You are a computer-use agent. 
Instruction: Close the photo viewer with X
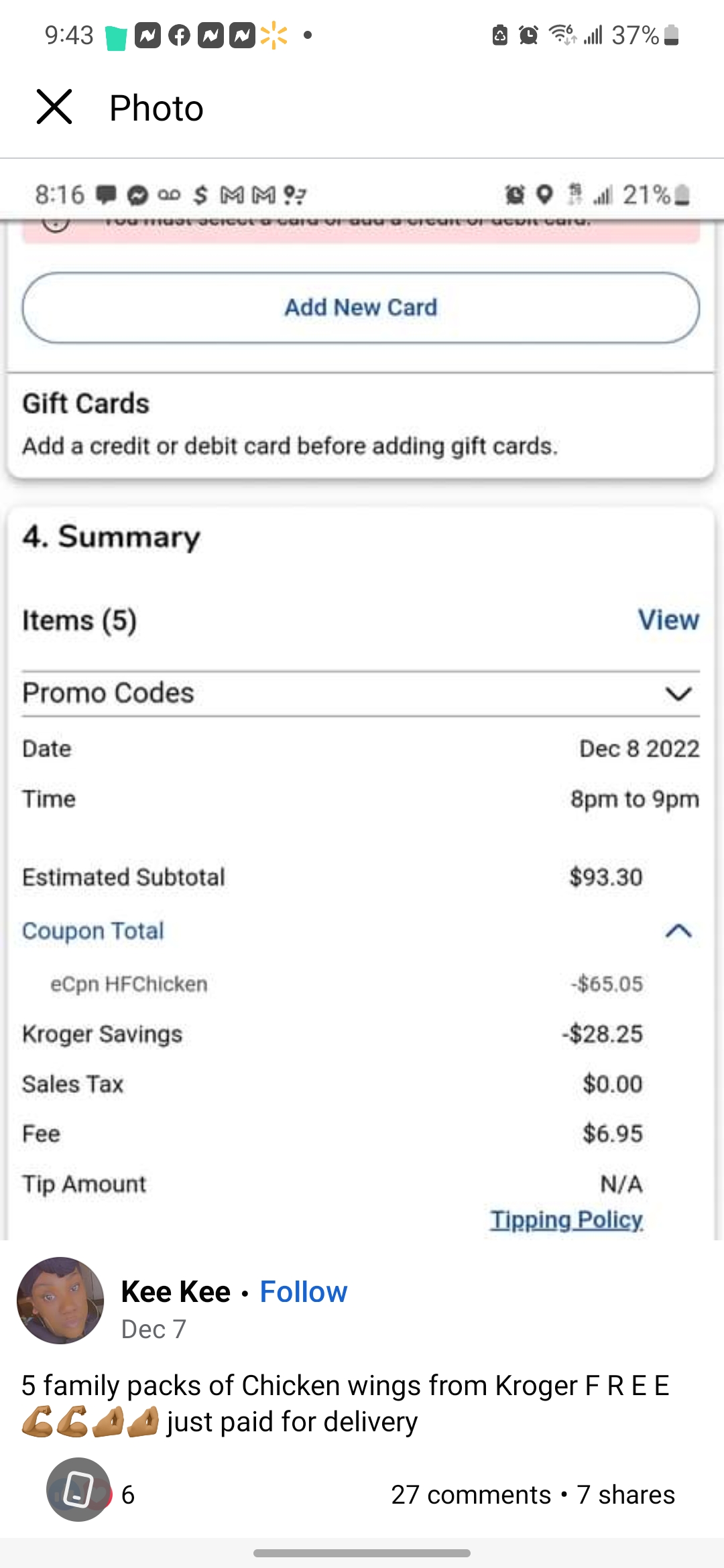(x=54, y=107)
